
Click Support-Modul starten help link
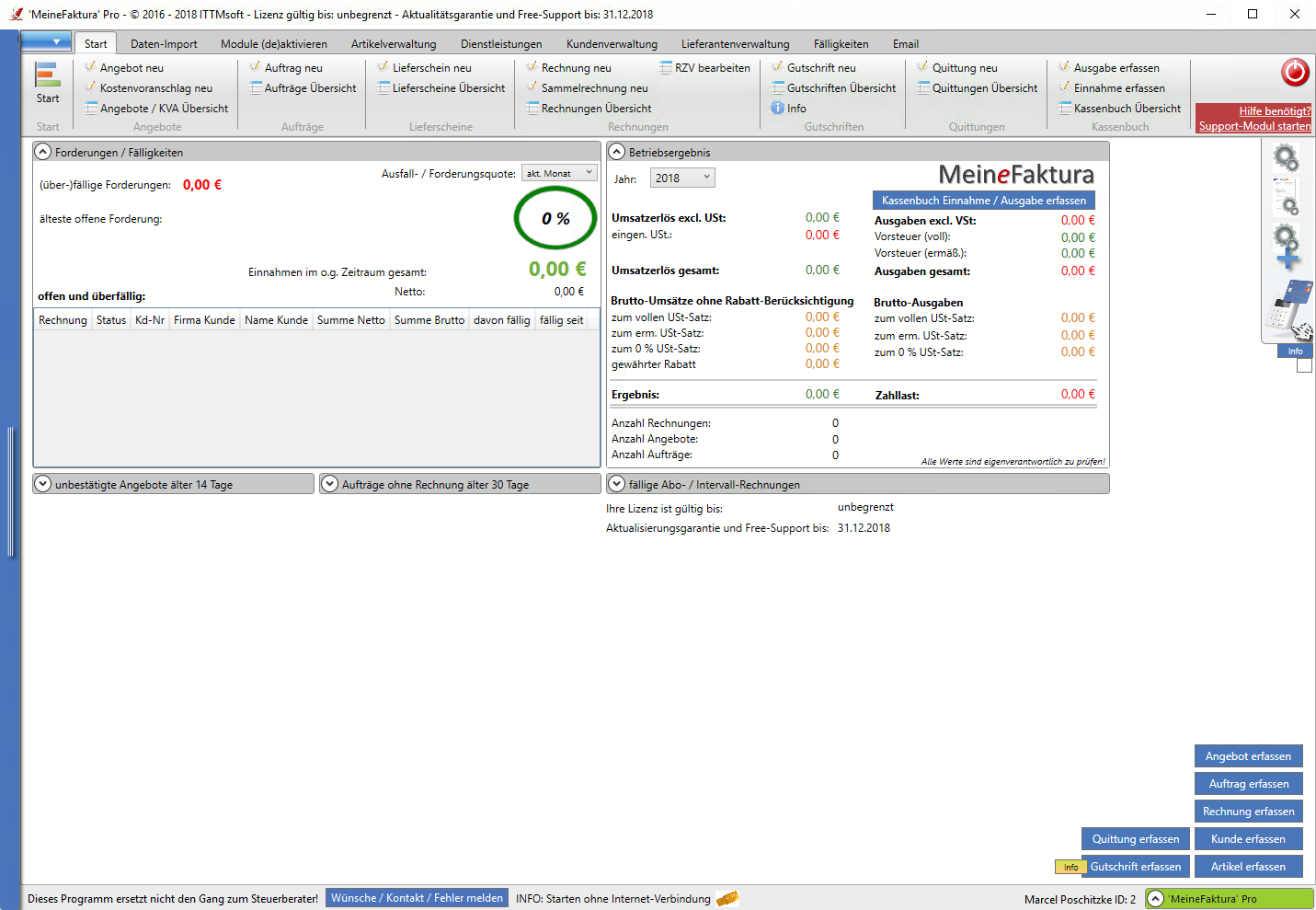pyautogui.click(x=1254, y=126)
